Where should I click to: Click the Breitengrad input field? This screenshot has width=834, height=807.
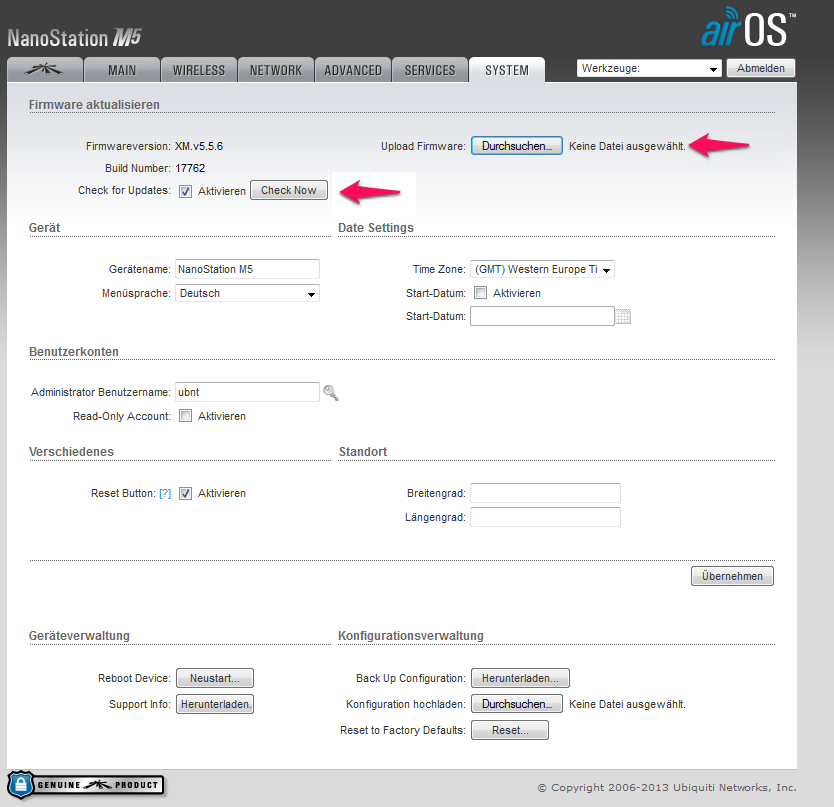[x=545, y=493]
